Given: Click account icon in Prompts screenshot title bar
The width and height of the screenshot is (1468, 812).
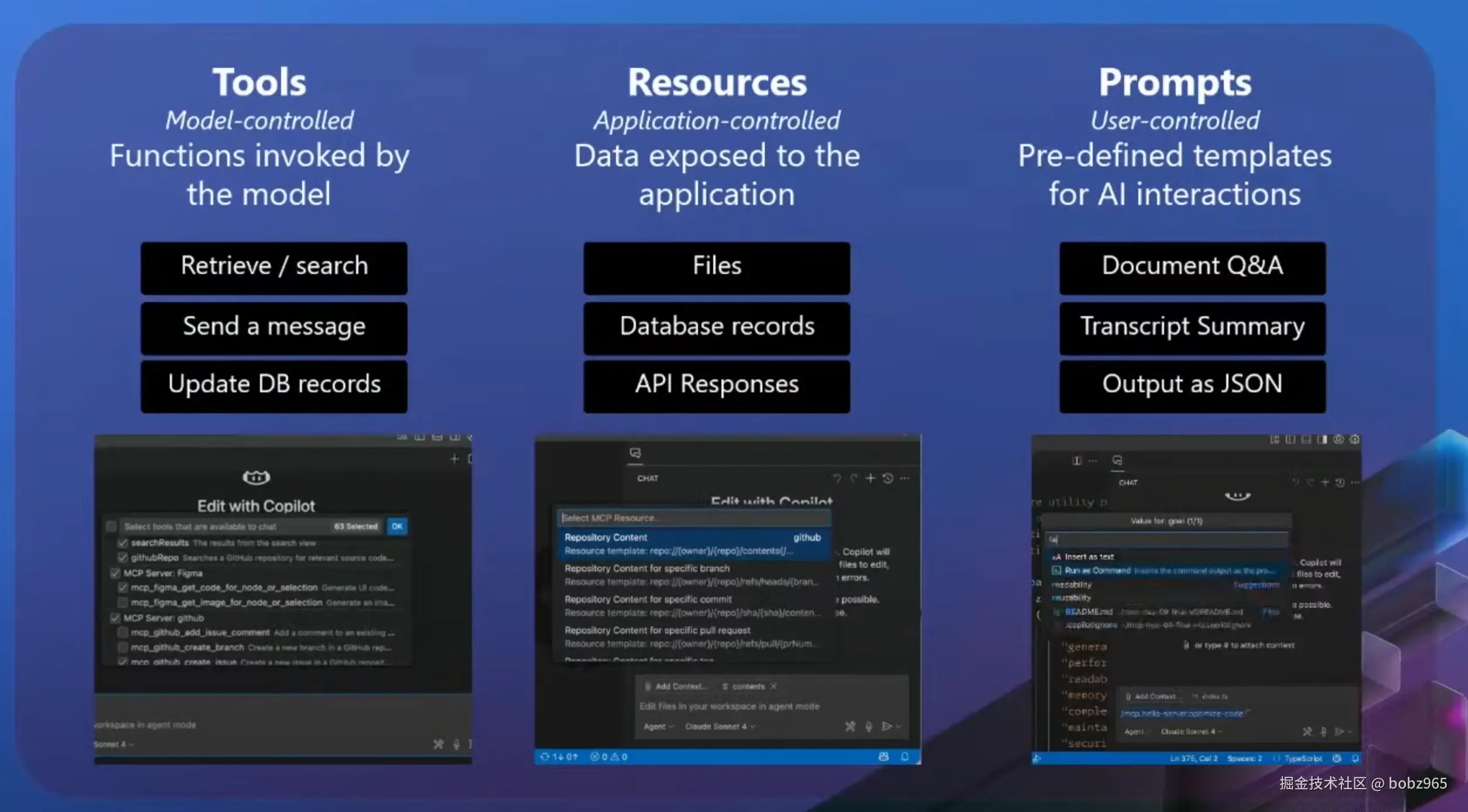Looking at the screenshot, I should tap(1339, 439).
